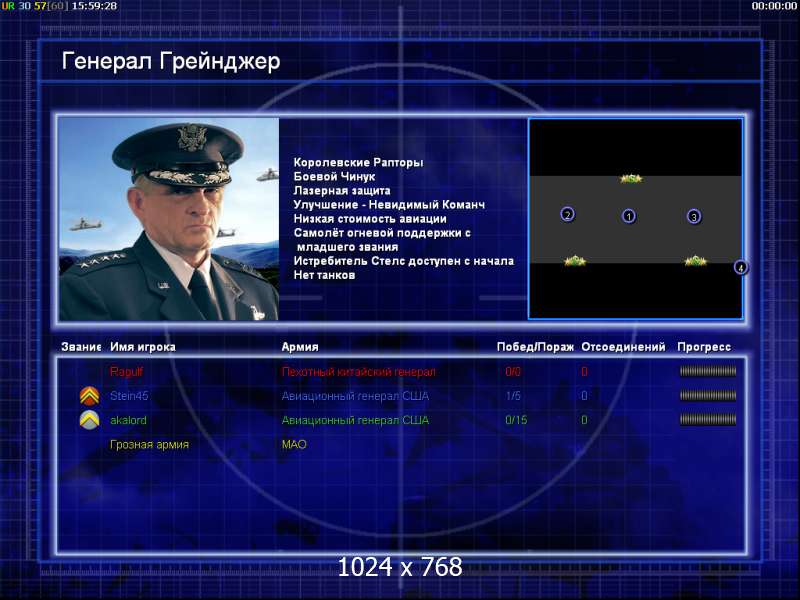Click the 'Армия' column header
The width and height of the screenshot is (800, 600).
(x=300, y=347)
